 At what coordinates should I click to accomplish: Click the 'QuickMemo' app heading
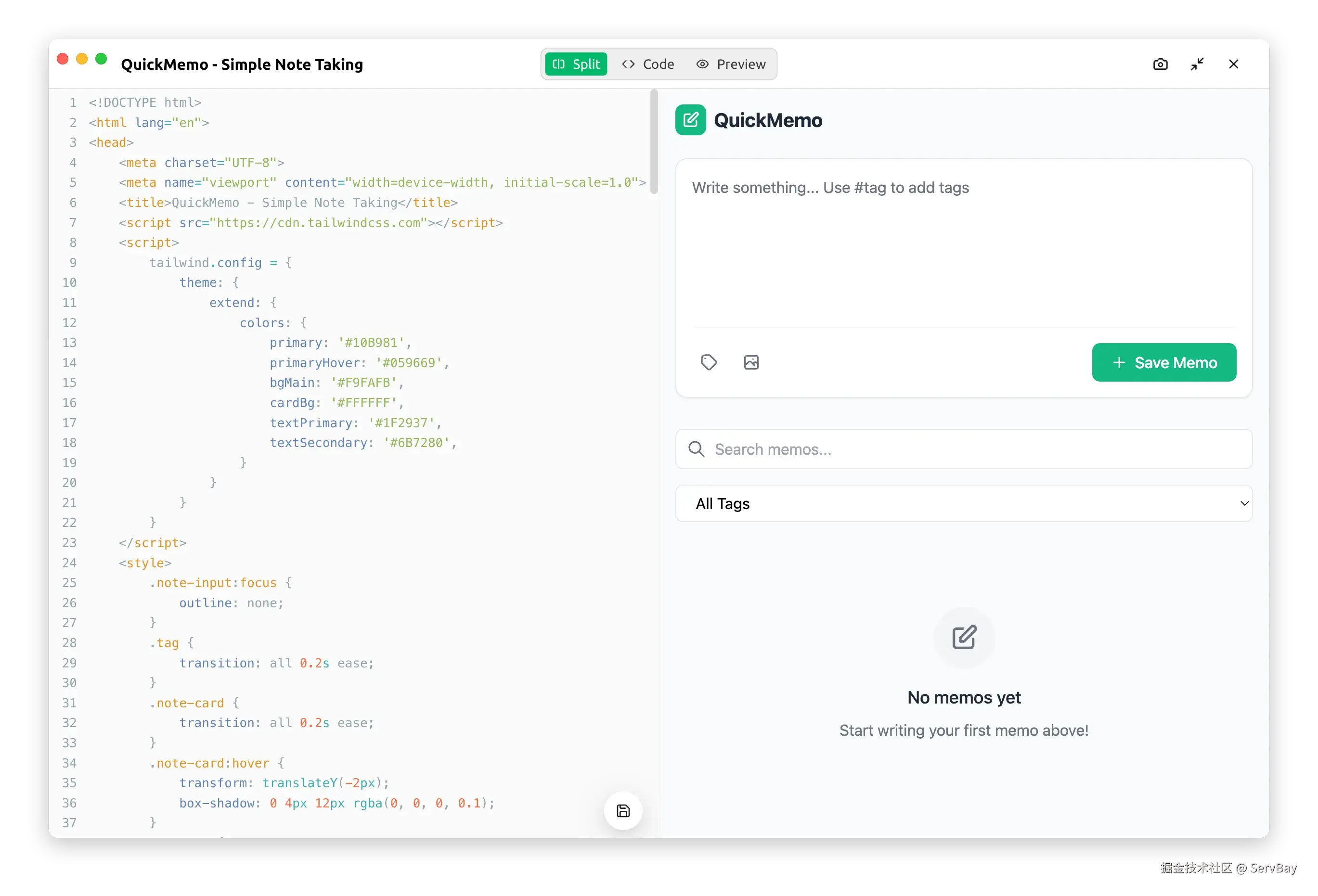pyautogui.click(x=768, y=120)
